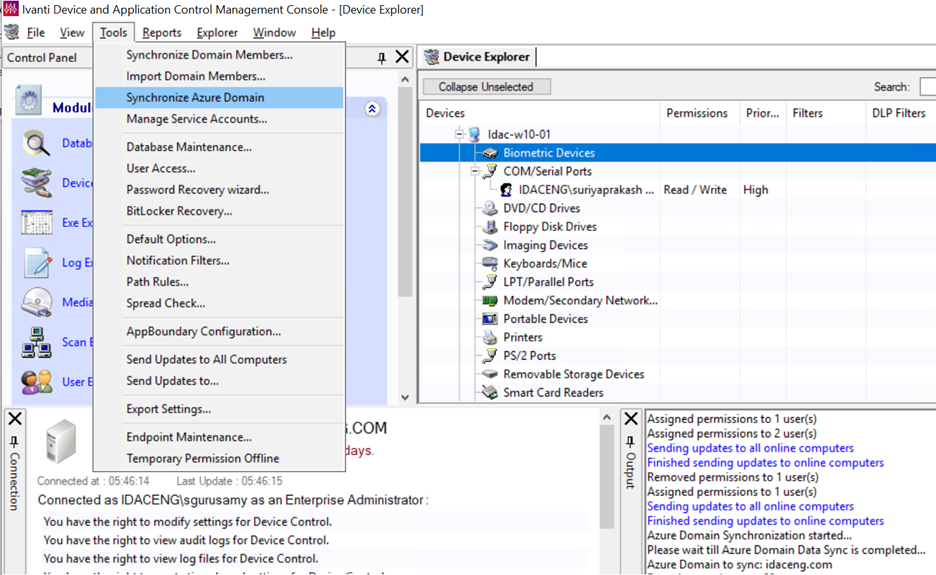
Task: Toggle the Connection panel pin
Action: (14, 442)
